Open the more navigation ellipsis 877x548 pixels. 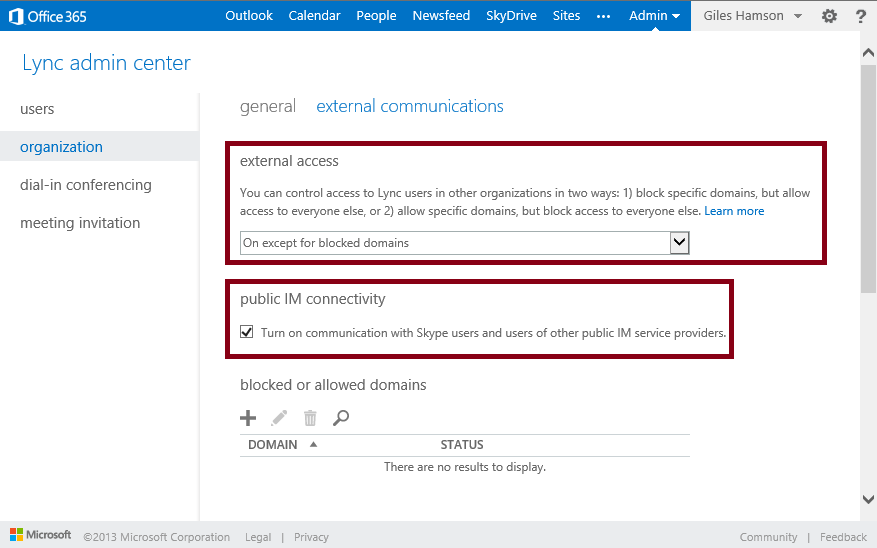[x=603, y=16]
